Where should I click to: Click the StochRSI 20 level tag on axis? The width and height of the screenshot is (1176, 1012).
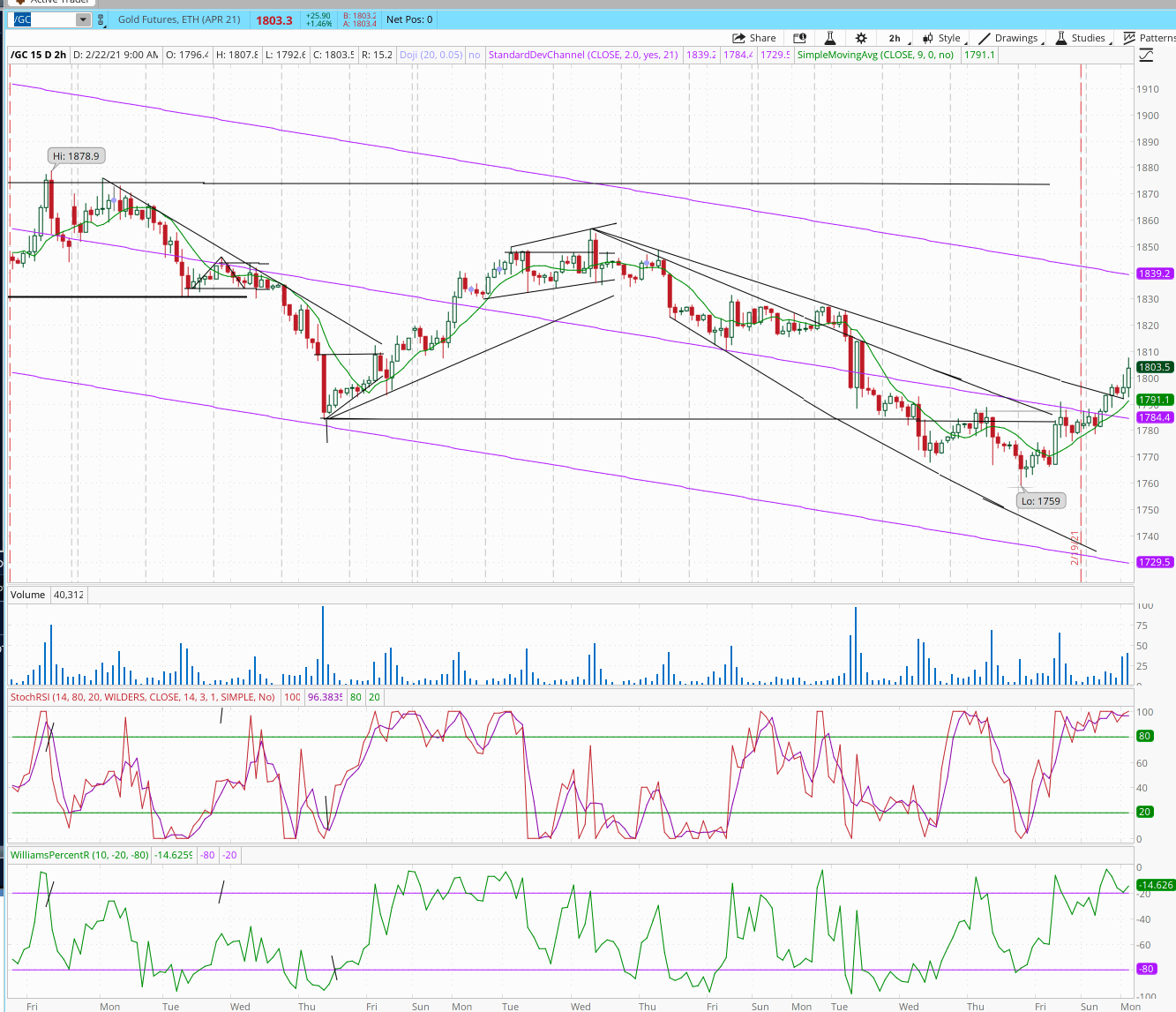tap(1144, 812)
